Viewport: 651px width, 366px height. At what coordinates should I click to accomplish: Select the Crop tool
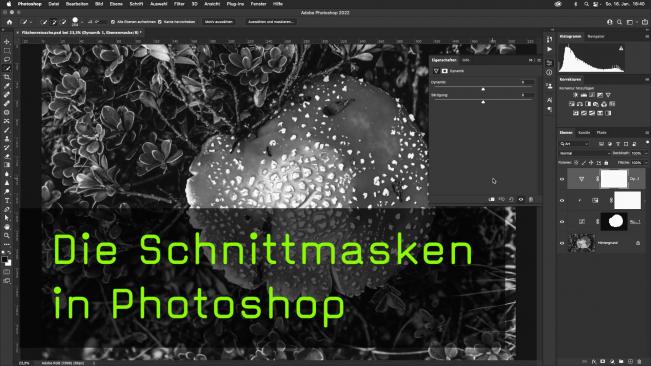[x=7, y=77]
